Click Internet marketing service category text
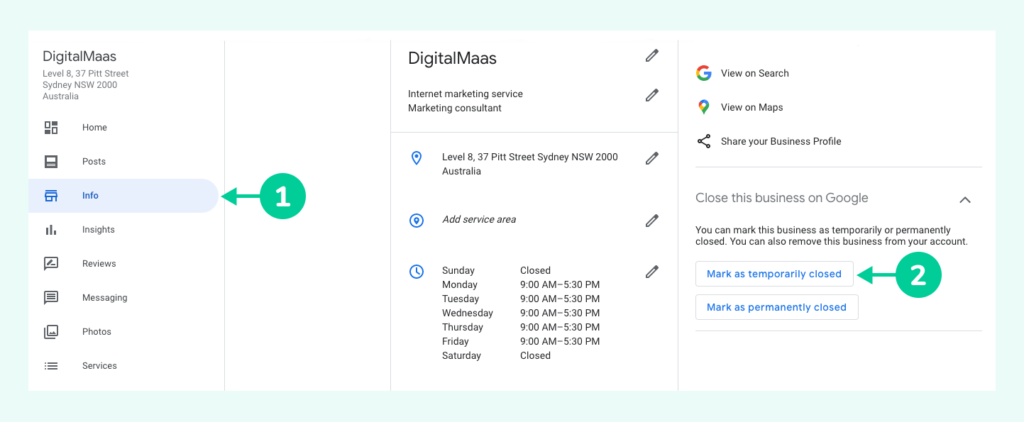Image resolution: width=1024 pixels, height=422 pixels. click(465, 94)
